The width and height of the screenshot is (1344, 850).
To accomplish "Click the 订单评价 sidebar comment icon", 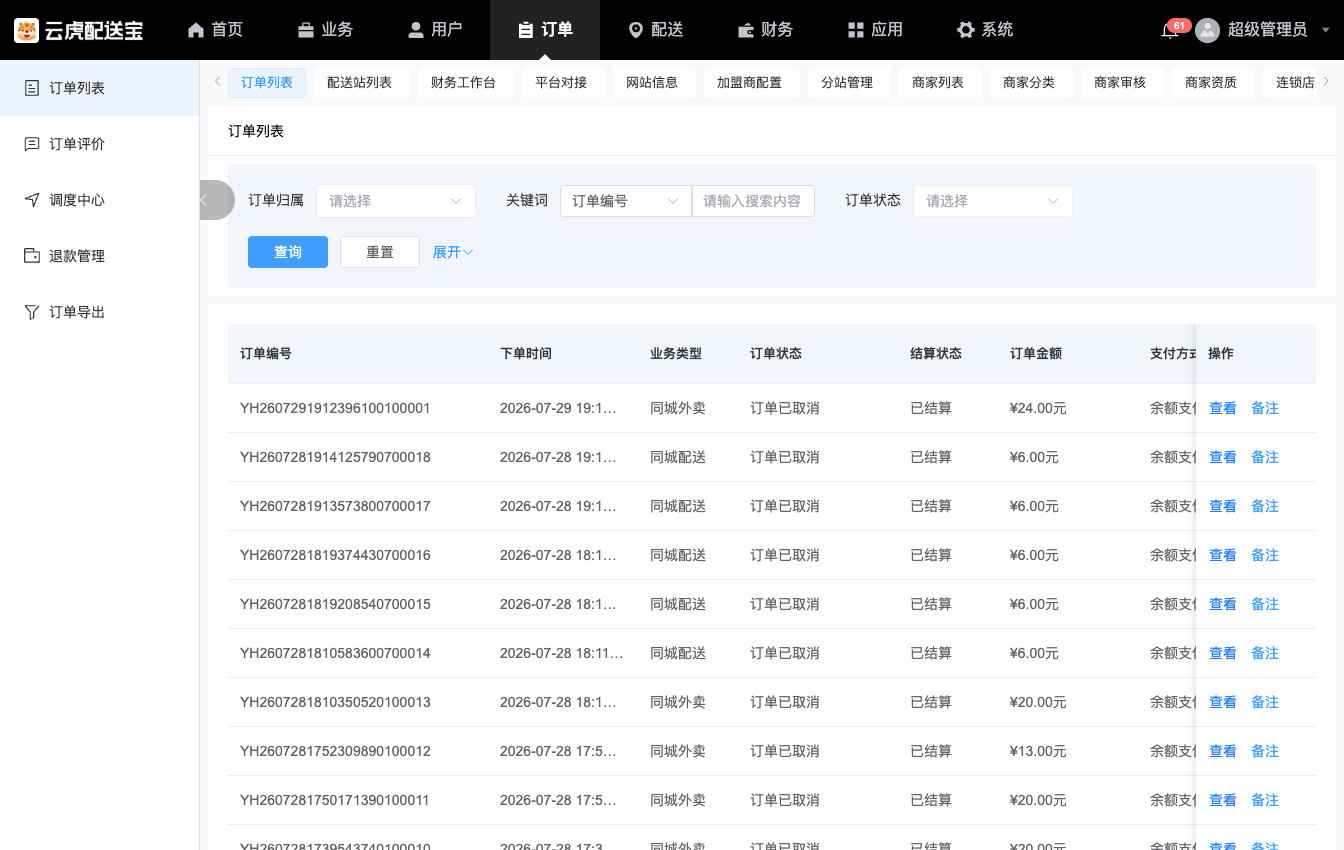I will [x=32, y=144].
